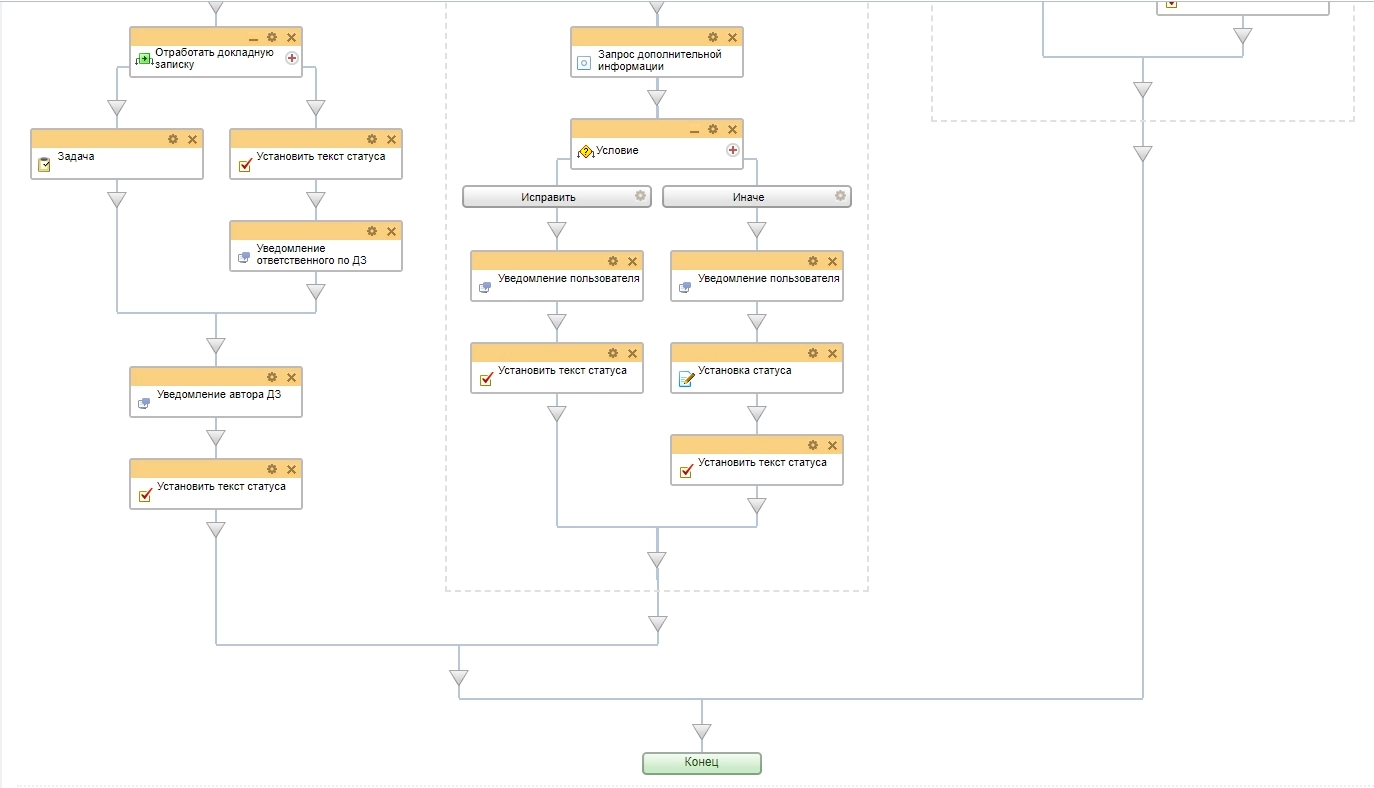Collapse the "Условие" block
The height and width of the screenshot is (788, 1374).
(694, 130)
